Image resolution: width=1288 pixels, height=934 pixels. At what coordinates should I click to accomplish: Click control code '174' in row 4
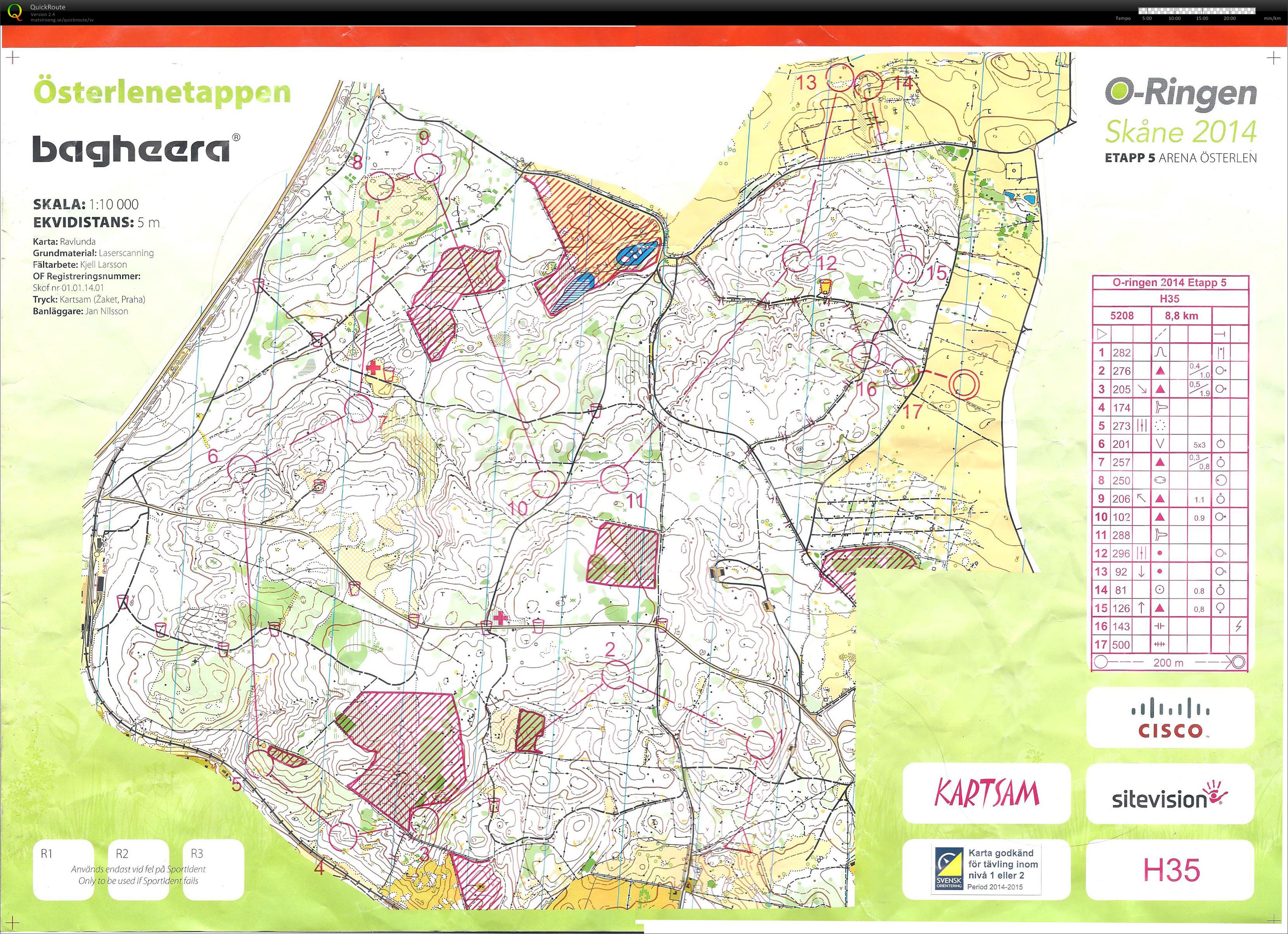pyautogui.click(x=1122, y=407)
